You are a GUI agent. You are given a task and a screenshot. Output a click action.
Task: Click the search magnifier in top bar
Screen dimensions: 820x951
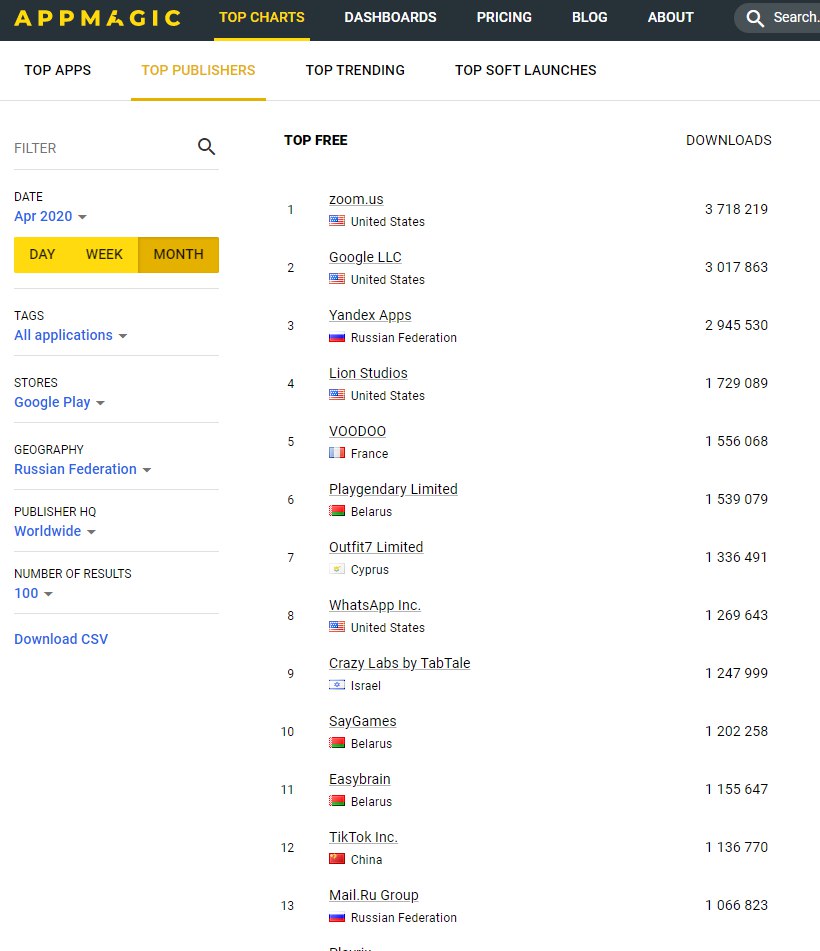click(x=754, y=18)
